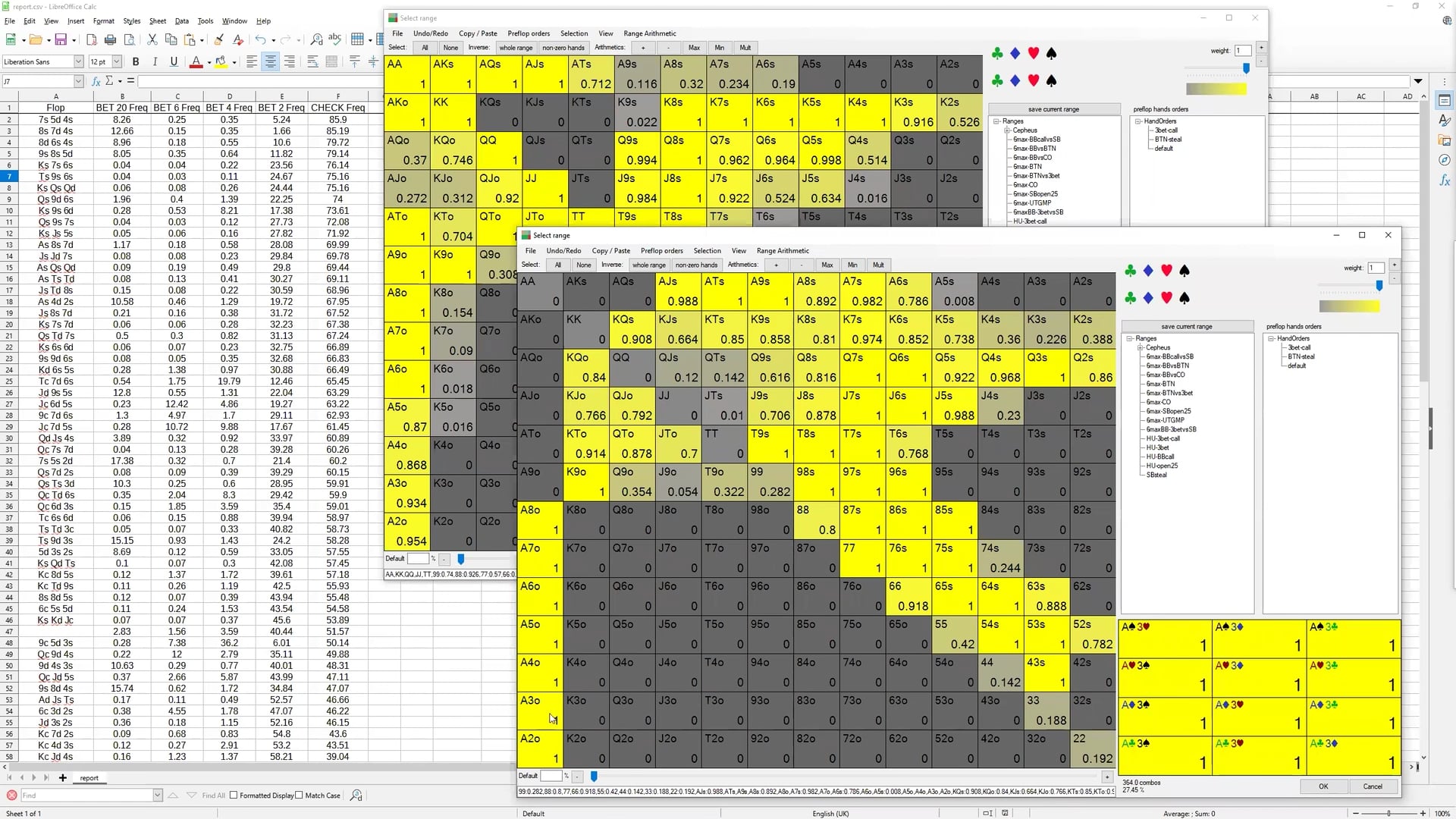The width and height of the screenshot is (1456, 819).
Task: Open the Range Arithmetic menu
Action: click(783, 250)
